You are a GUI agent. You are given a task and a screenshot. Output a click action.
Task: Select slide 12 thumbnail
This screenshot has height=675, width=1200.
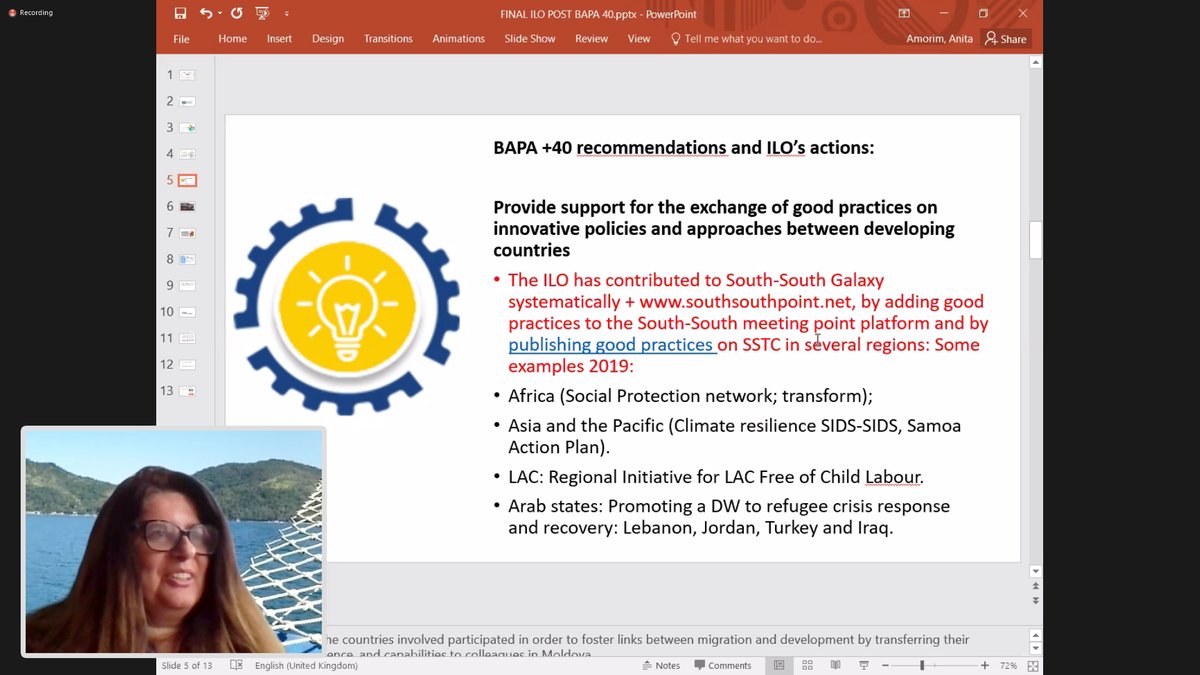tap(187, 365)
